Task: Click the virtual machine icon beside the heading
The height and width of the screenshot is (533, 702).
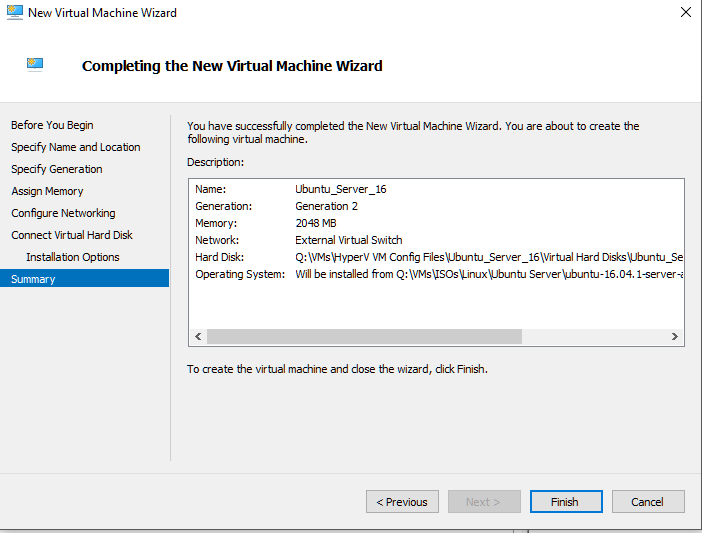Action: click(x=35, y=65)
